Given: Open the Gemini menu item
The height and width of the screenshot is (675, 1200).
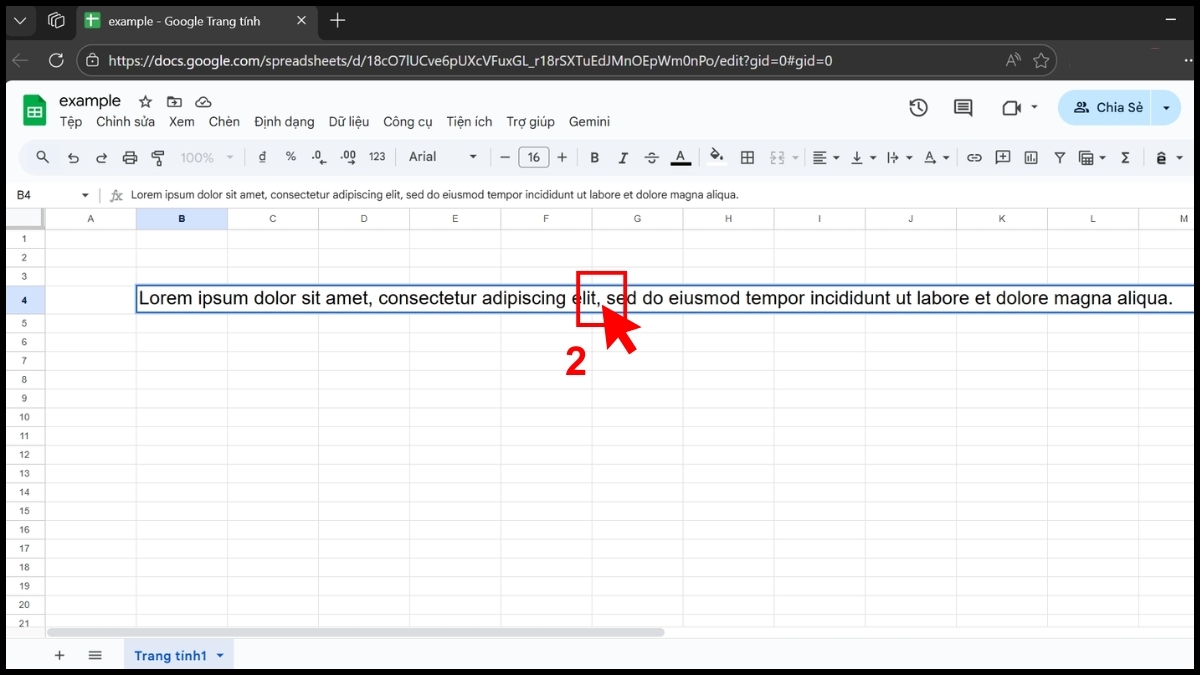Looking at the screenshot, I should tap(589, 121).
